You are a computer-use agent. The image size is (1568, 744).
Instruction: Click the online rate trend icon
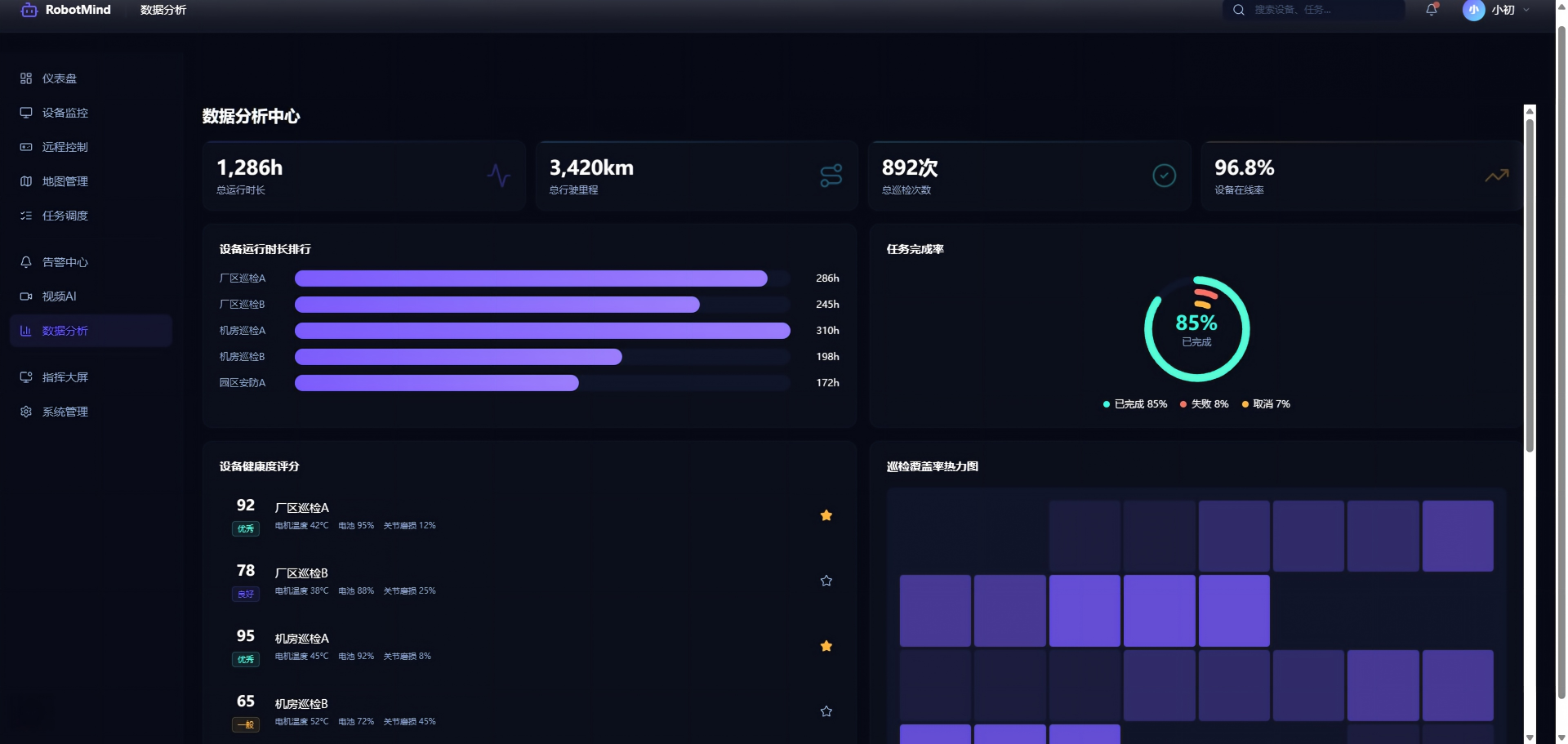pos(1496,176)
